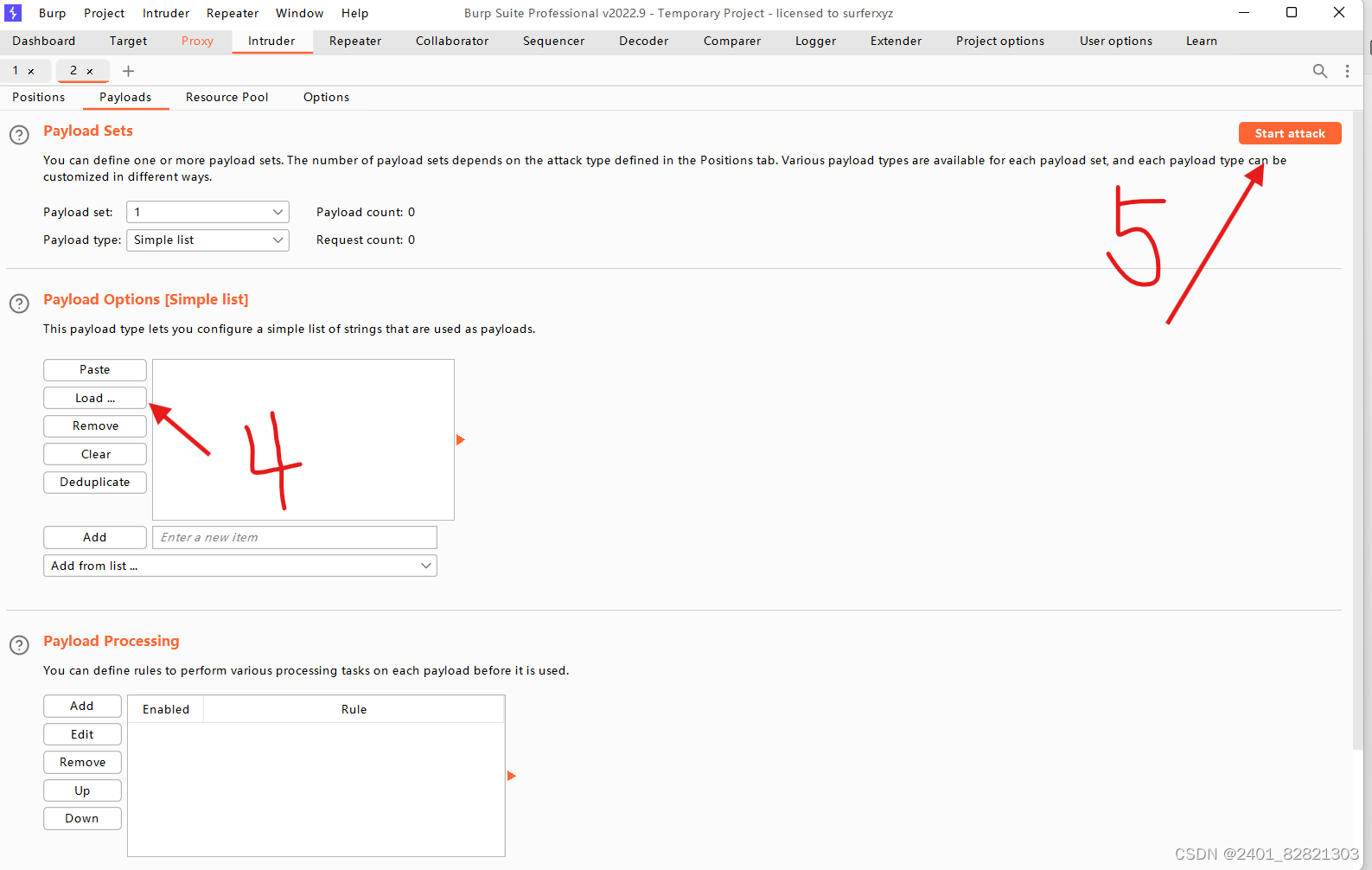Switch to the Repeater tool tab
1372x870 pixels.
pos(355,41)
